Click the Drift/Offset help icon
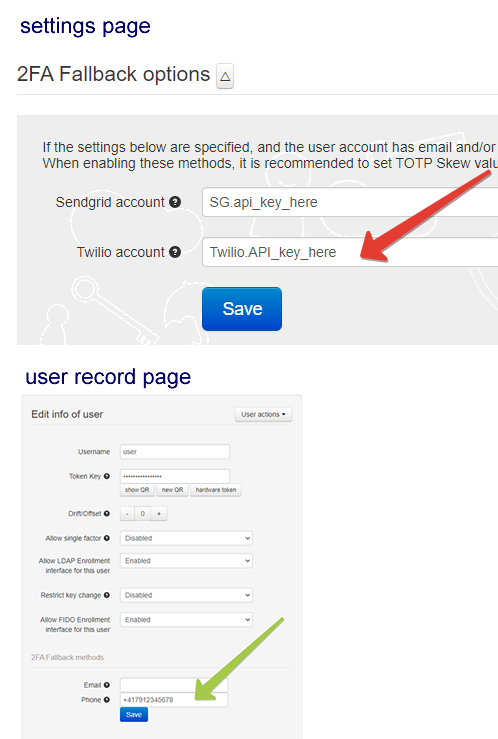Image resolution: width=498 pixels, height=739 pixels. (106, 514)
